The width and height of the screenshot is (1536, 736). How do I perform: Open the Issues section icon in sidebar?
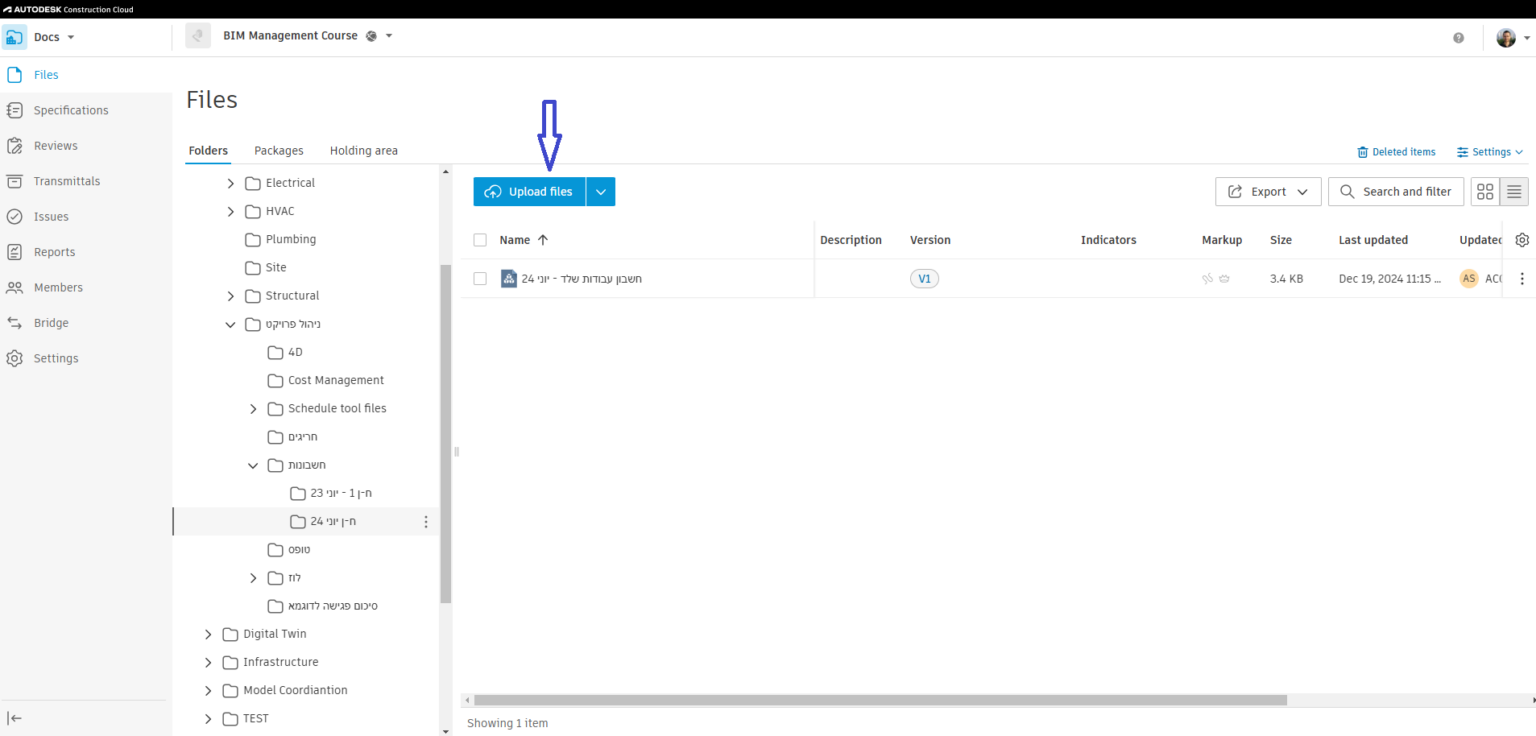(x=14, y=217)
